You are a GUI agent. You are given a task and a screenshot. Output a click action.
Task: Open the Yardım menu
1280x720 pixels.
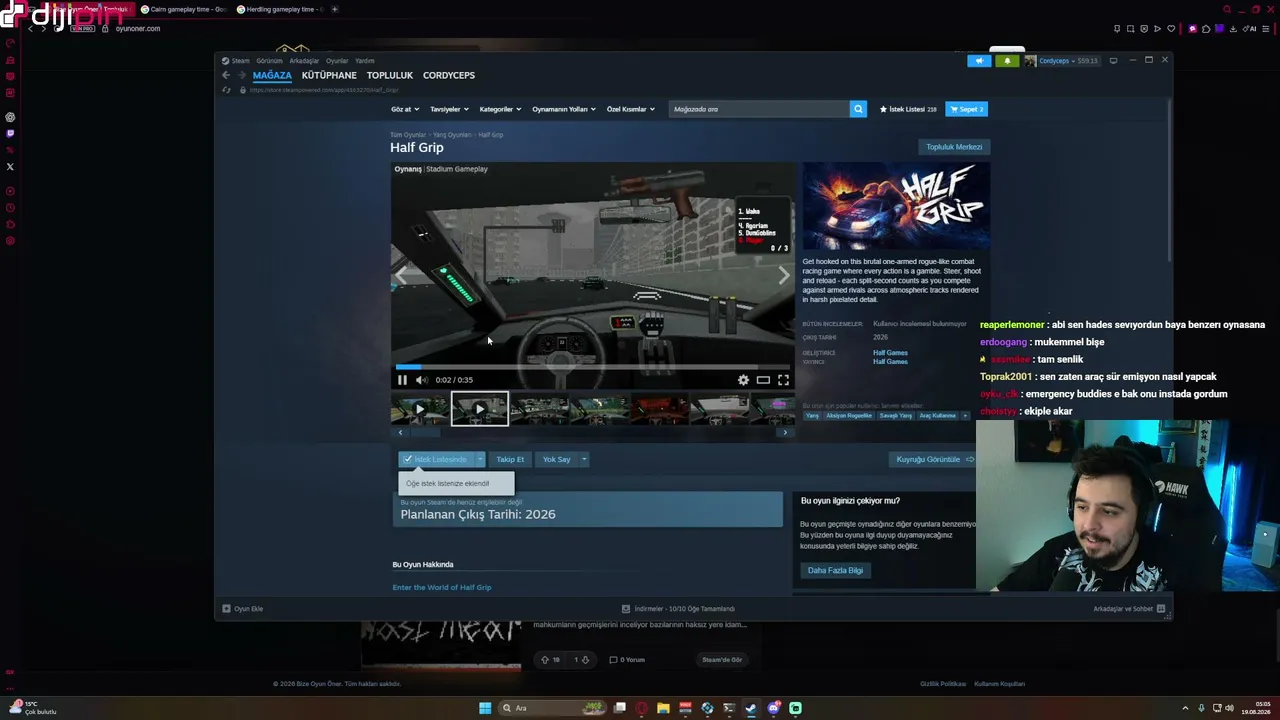pos(364,61)
